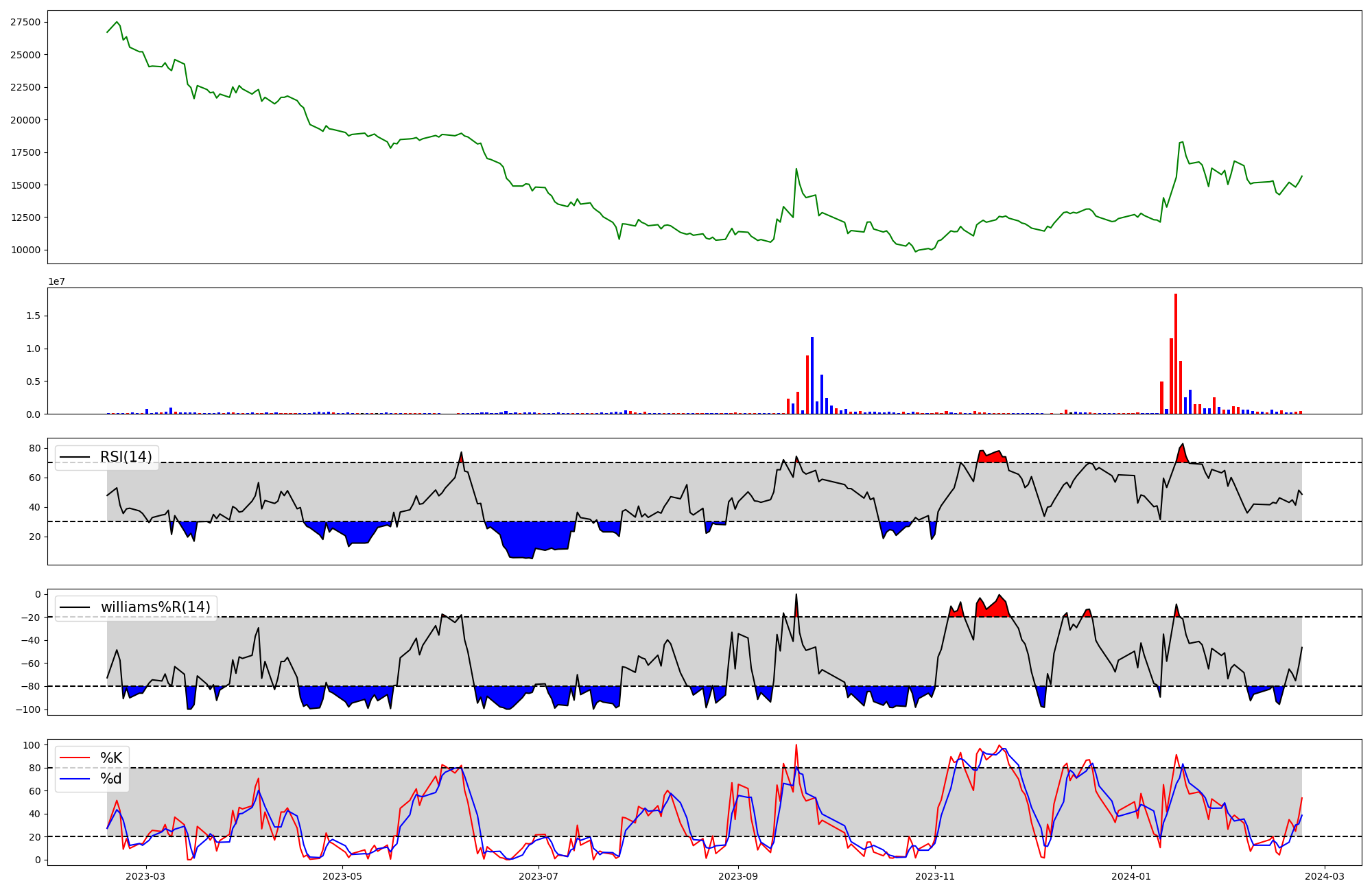The width and height of the screenshot is (1372, 892).
Task: Click the 1.0 volume axis label
Action: click(x=33, y=349)
